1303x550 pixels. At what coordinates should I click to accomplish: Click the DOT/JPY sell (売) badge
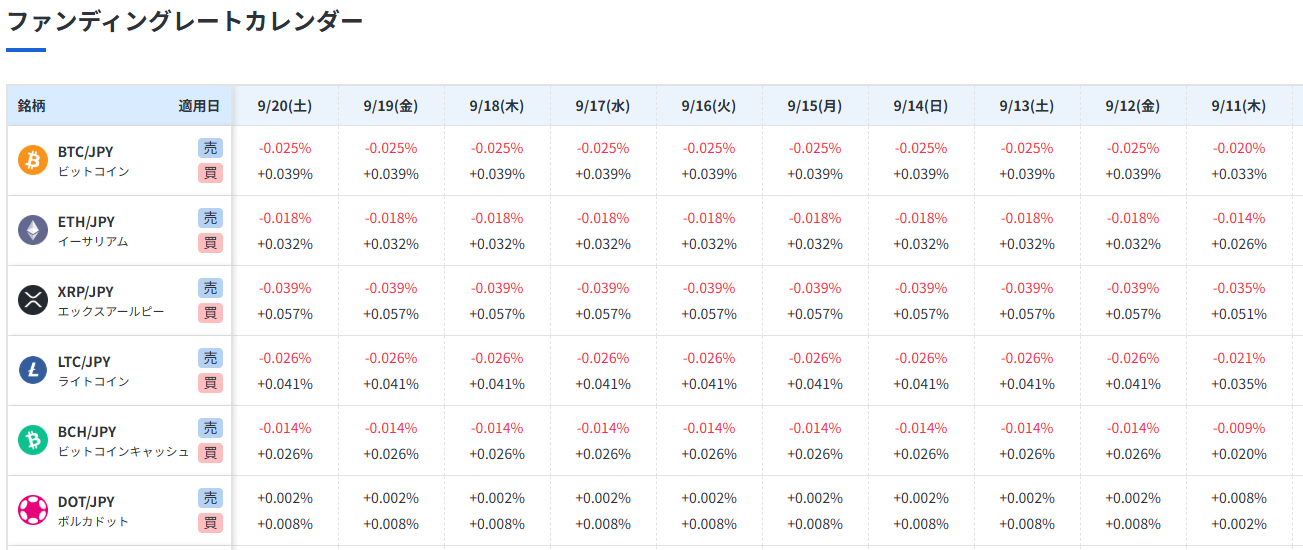point(210,498)
